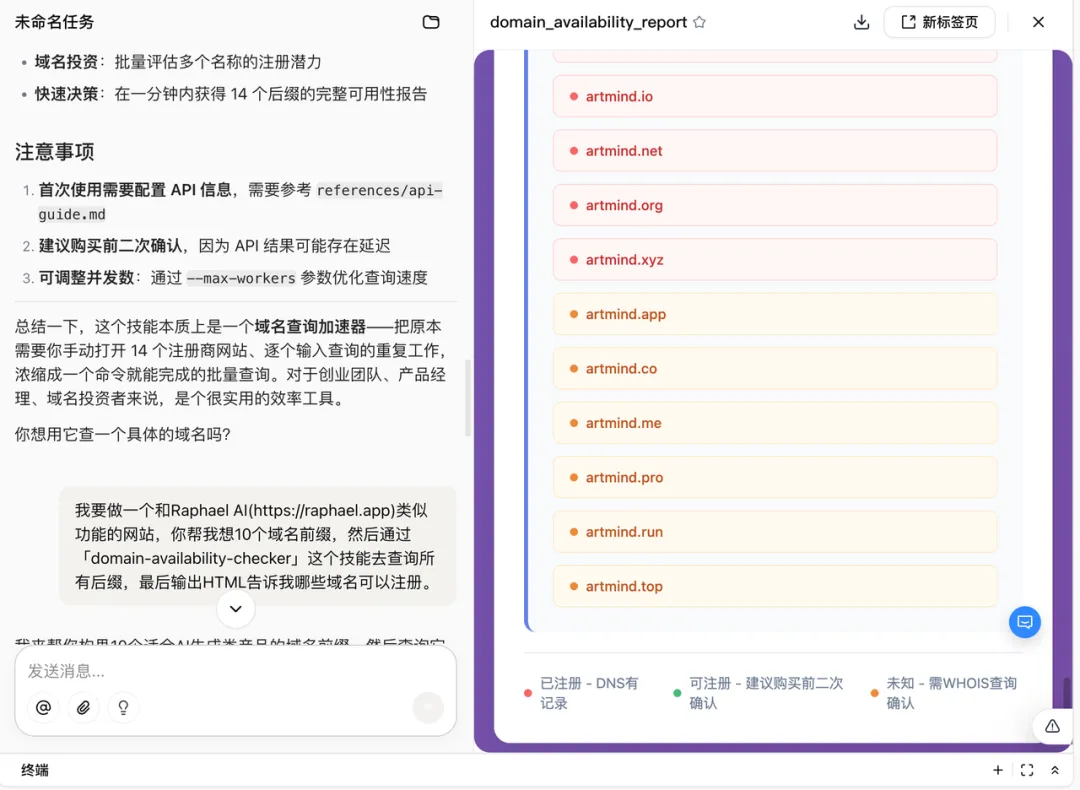The width and height of the screenshot is (1080, 790).
Task: Click the warning triangle icon
Action: point(1052,726)
